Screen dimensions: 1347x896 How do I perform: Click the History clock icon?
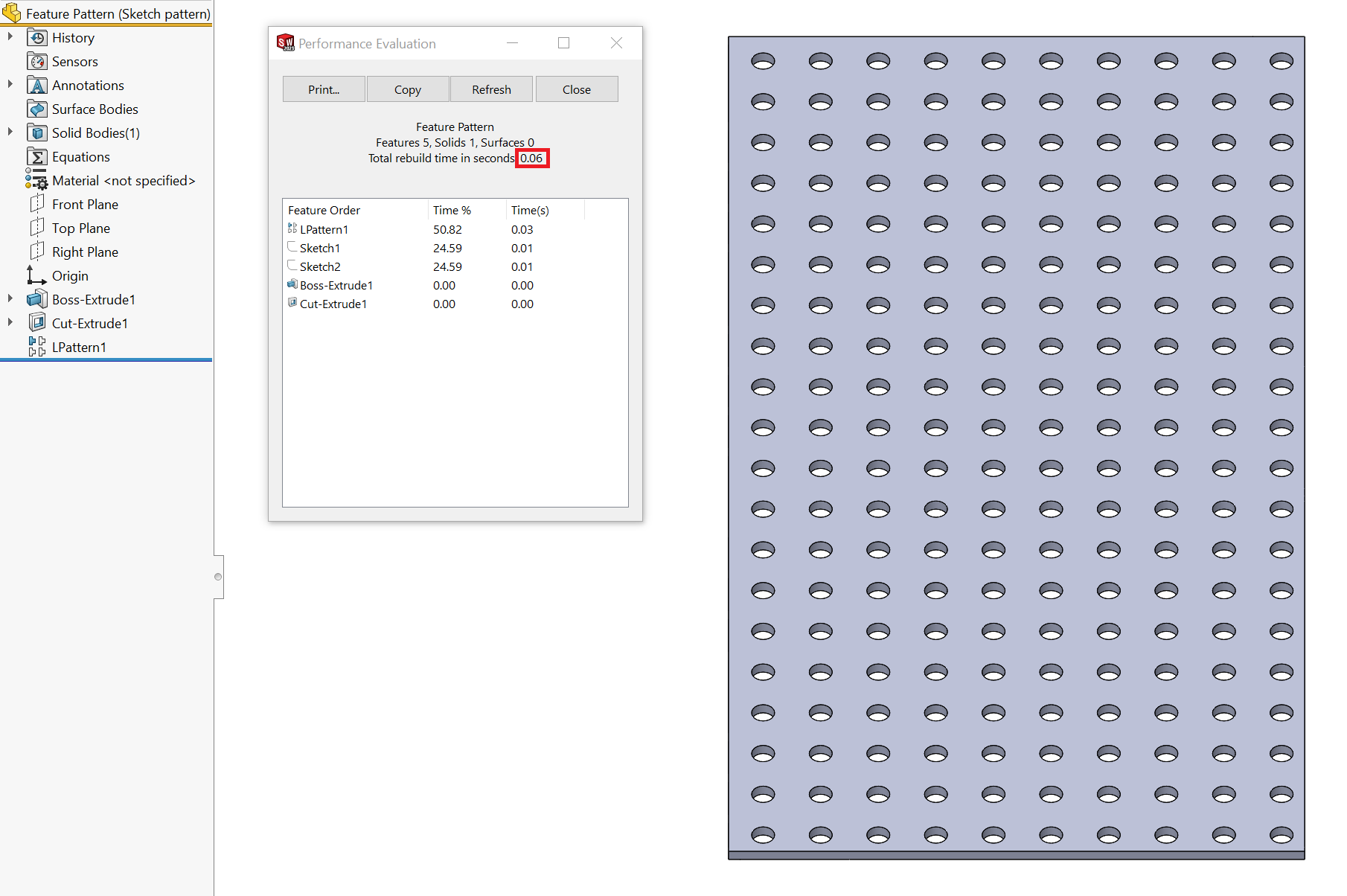[x=37, y=38]
